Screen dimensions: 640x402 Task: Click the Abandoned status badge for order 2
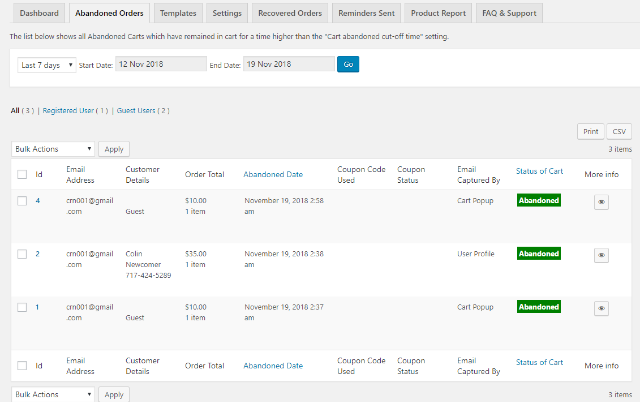coord(539,253)
